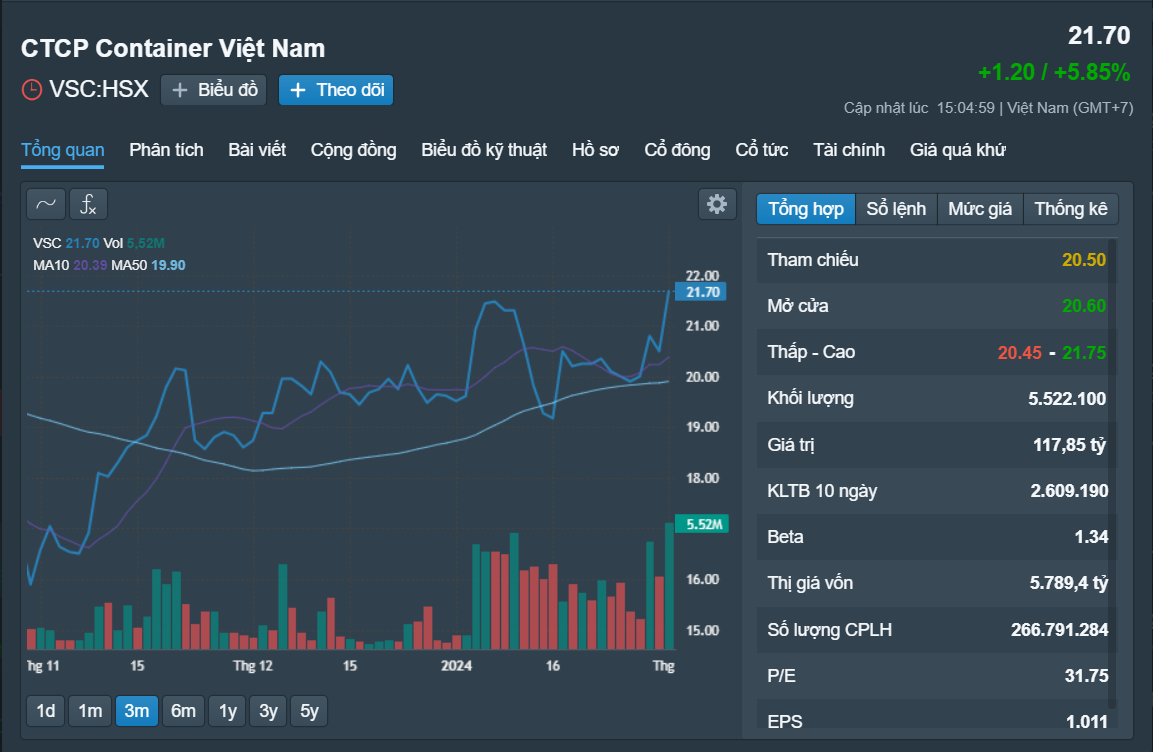Select the 6m chart range
This screenshot has width=1153, height=752.
click(x=183, y=711)
